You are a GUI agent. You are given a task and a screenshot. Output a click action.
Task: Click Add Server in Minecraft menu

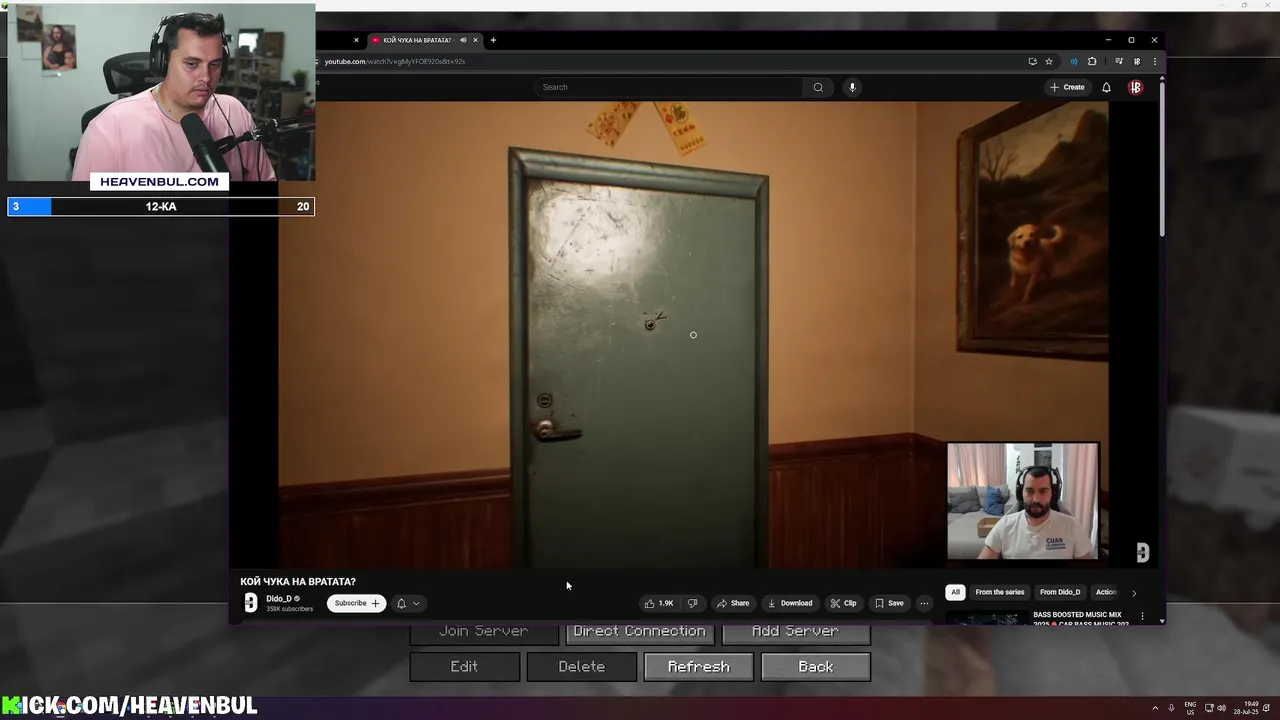796,632
